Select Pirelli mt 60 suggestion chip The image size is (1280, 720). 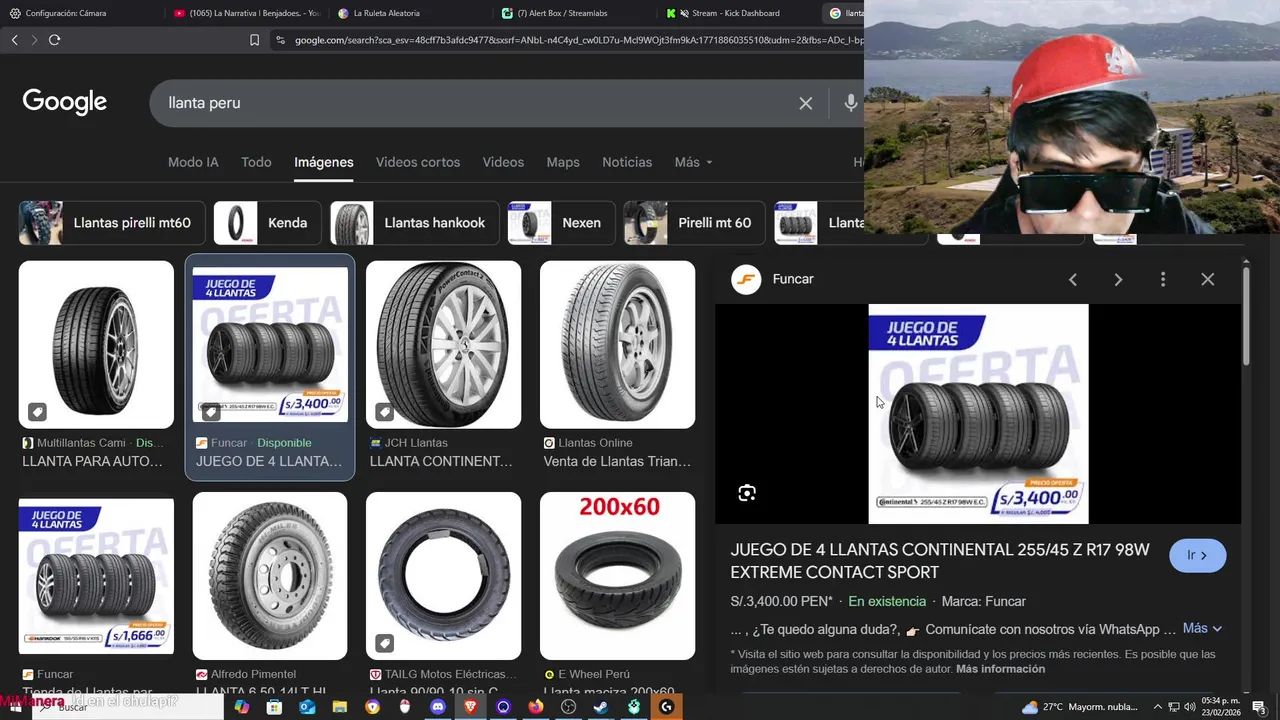click(x=694, y=223)
